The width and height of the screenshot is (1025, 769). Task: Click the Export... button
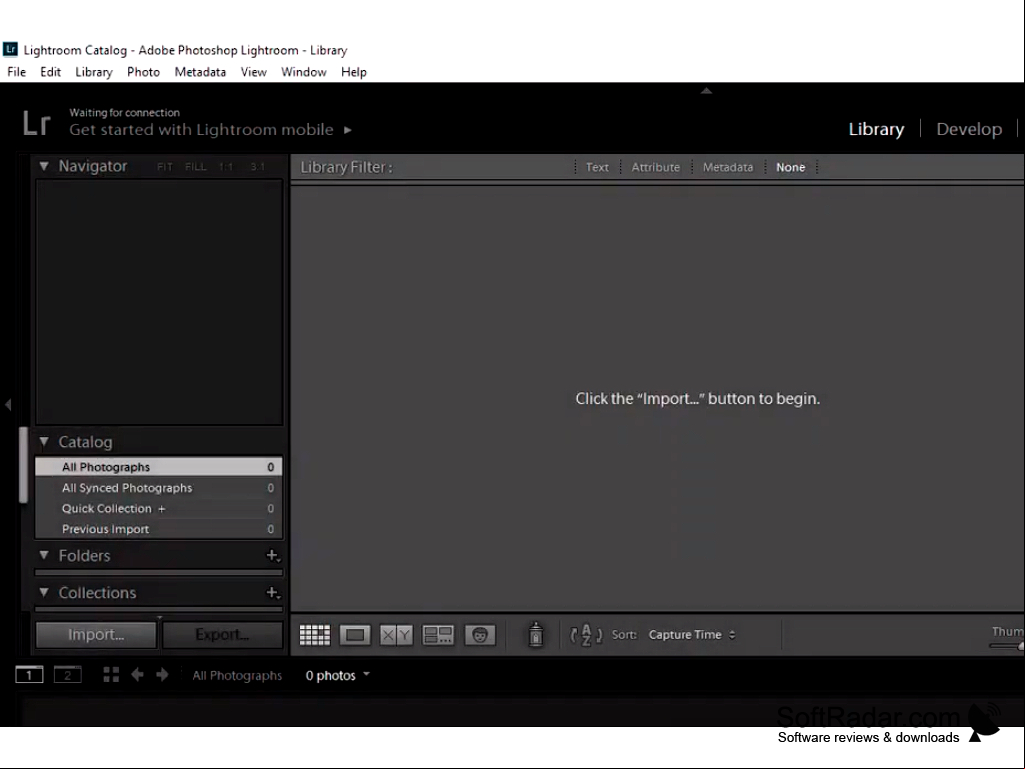point(222,634)
